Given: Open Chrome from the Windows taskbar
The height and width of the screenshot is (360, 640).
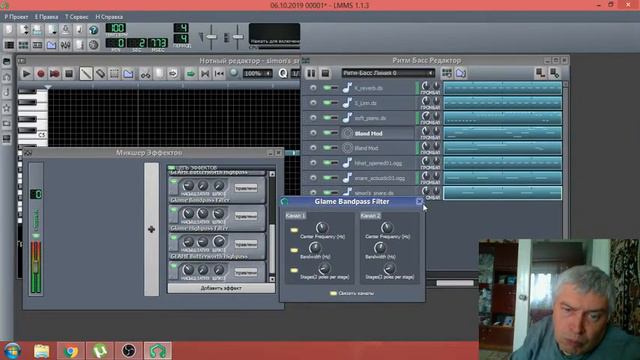Looking at the screenshot, I should [x=70, y=351].
